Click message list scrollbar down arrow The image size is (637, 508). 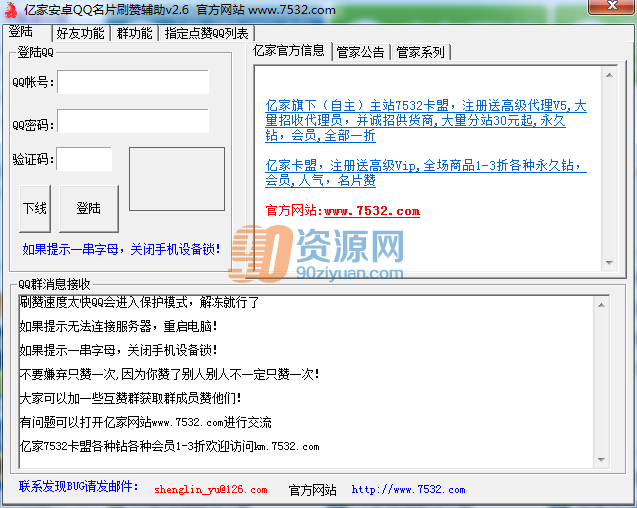[x=601, y=460]
